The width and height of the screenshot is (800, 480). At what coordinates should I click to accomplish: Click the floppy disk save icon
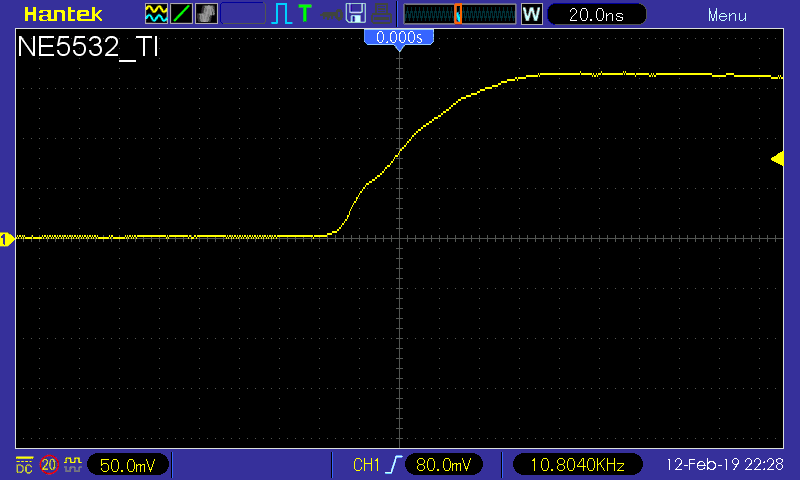pos(356,14)
